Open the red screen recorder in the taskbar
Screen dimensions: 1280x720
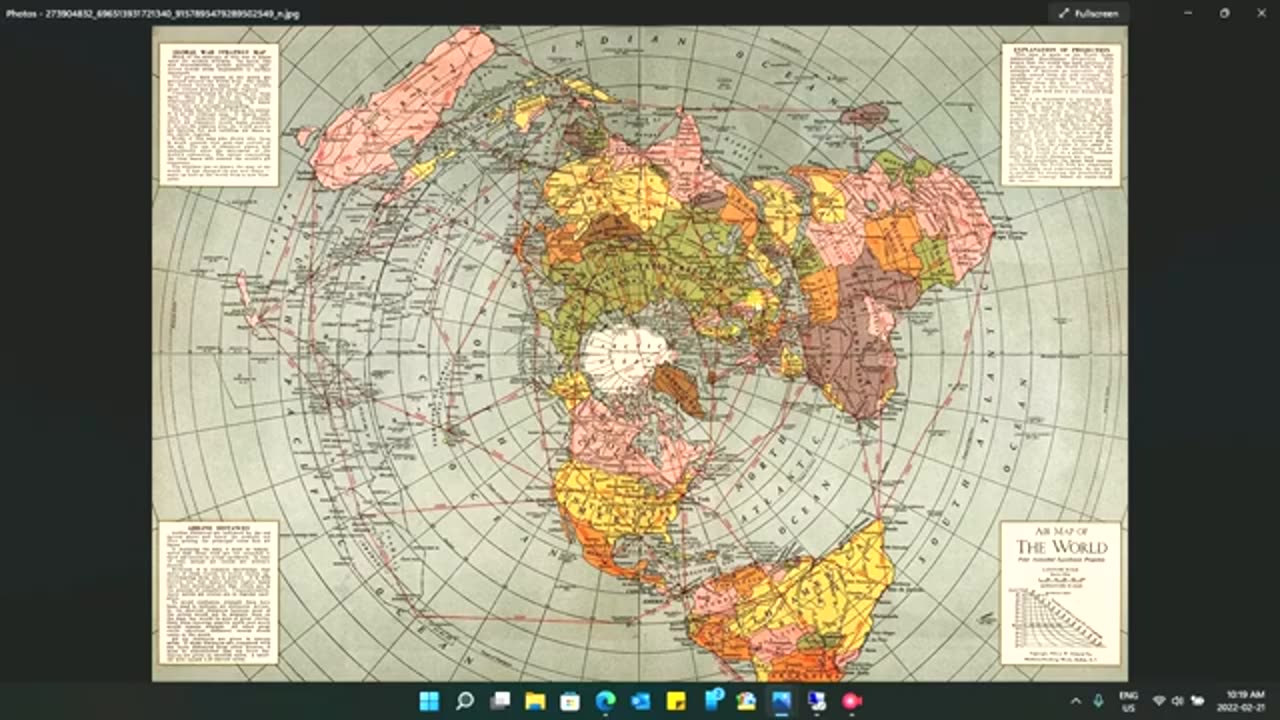852,701
